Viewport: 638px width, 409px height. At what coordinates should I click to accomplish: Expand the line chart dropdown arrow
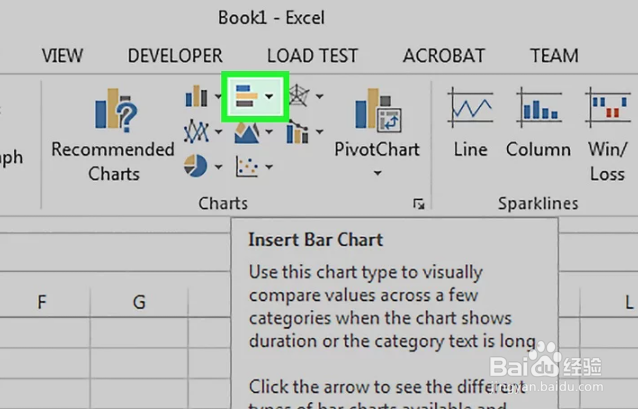click(x=218, y=131)
